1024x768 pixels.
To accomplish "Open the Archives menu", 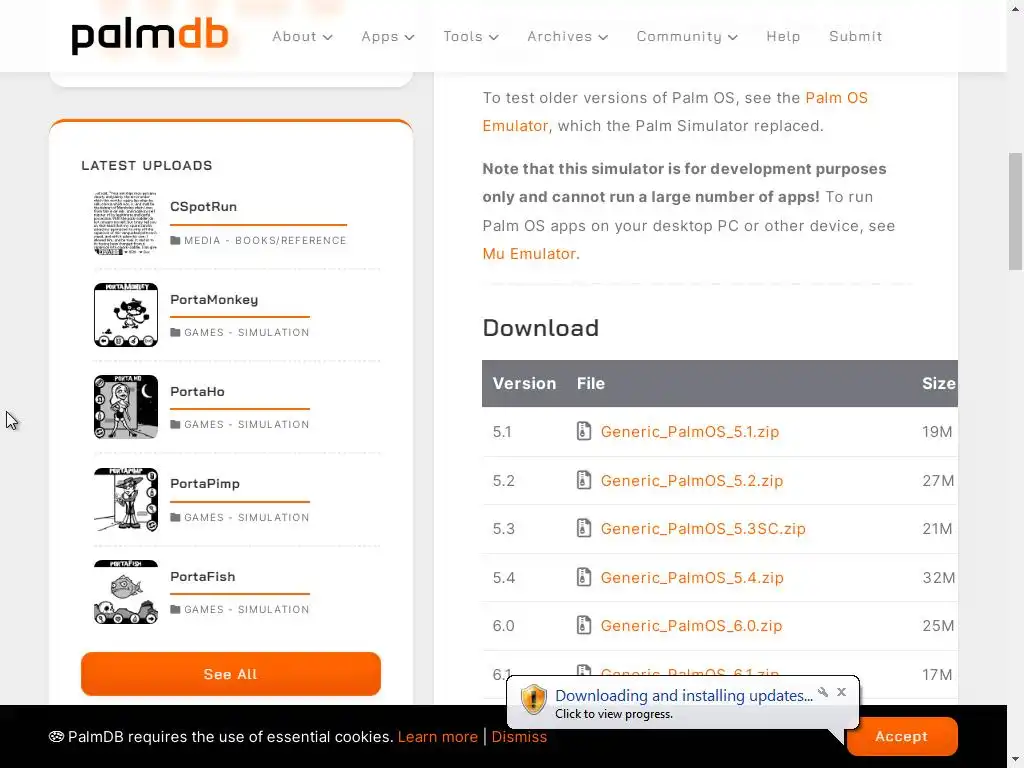I will tap(568, 37).
